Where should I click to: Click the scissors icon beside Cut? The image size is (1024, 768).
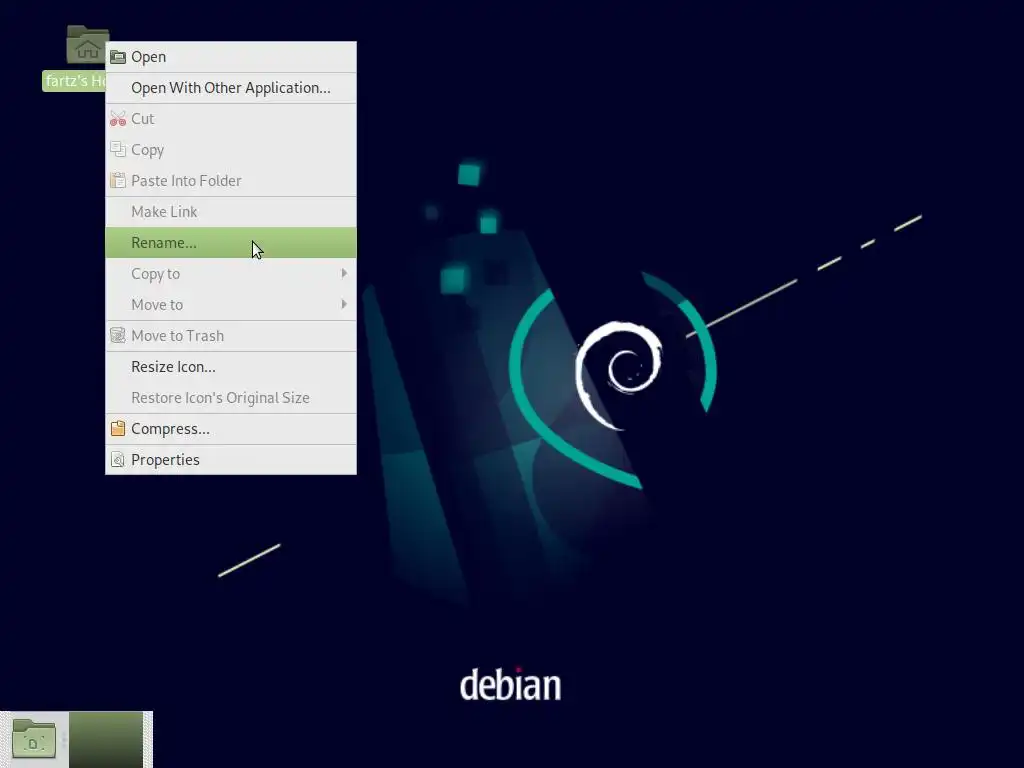coord(118,119)
